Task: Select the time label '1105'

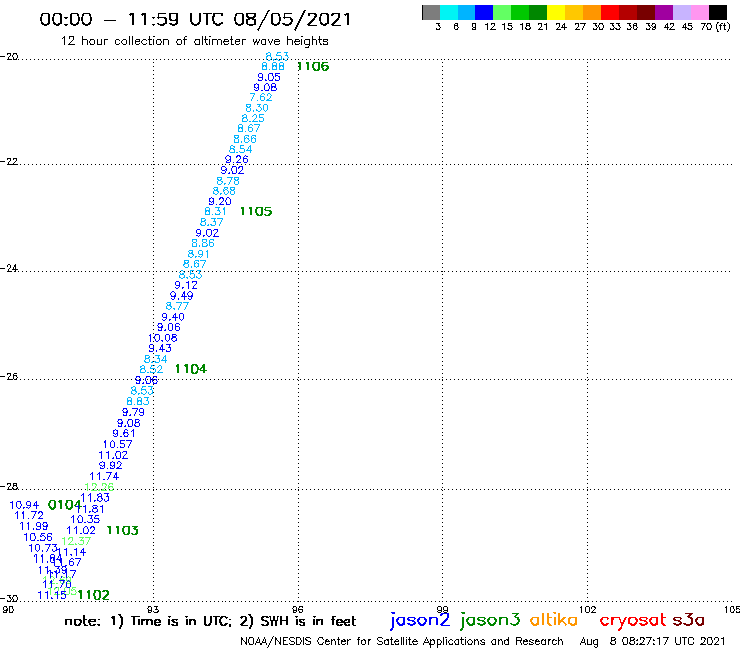Action: pyautogui.click(x=256, y=211)
